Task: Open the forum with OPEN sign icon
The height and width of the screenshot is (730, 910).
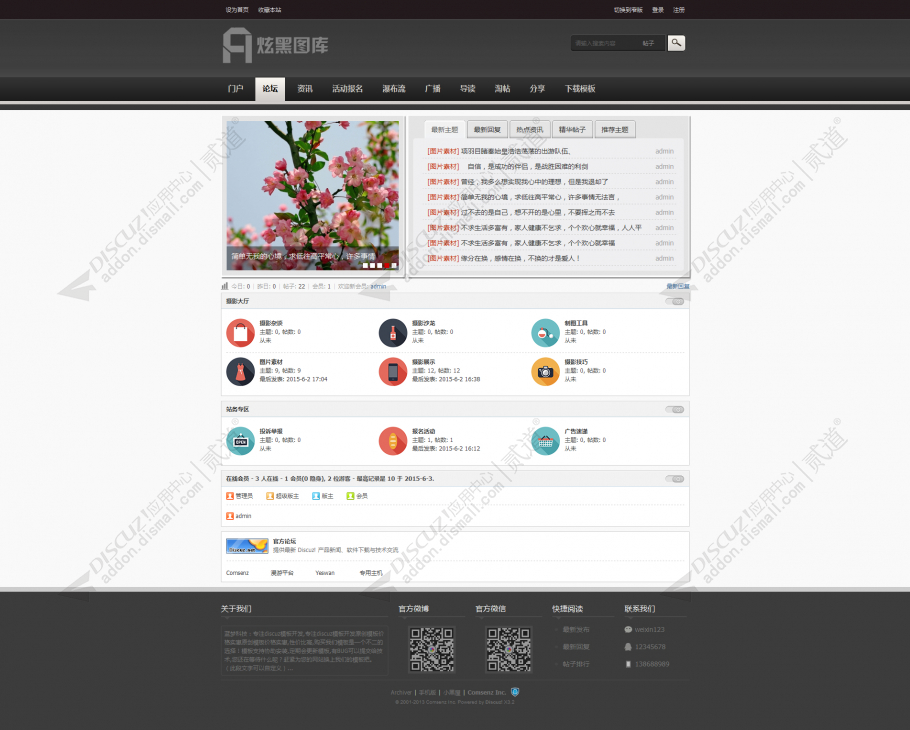Action: pos(240,441)
